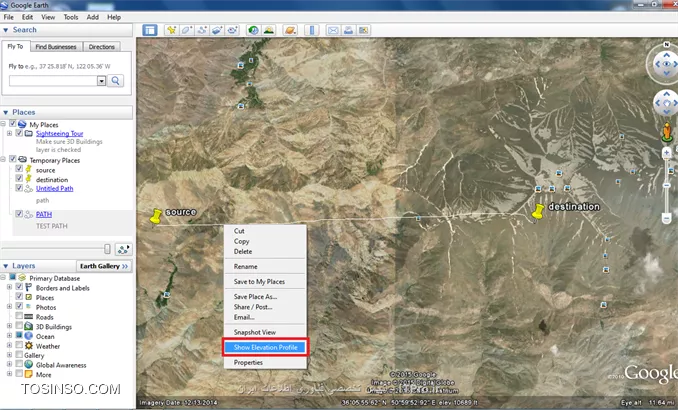Click the Untitled Path link
The width and height of the screenshot is (678, 410).
(54, 189)
